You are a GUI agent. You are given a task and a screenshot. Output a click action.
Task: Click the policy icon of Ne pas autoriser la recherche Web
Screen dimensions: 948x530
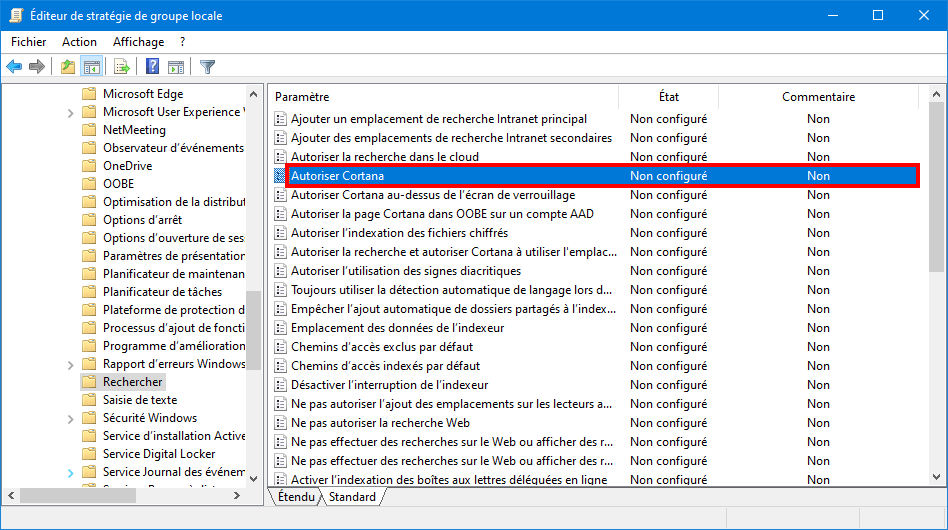tap(280, 423)
